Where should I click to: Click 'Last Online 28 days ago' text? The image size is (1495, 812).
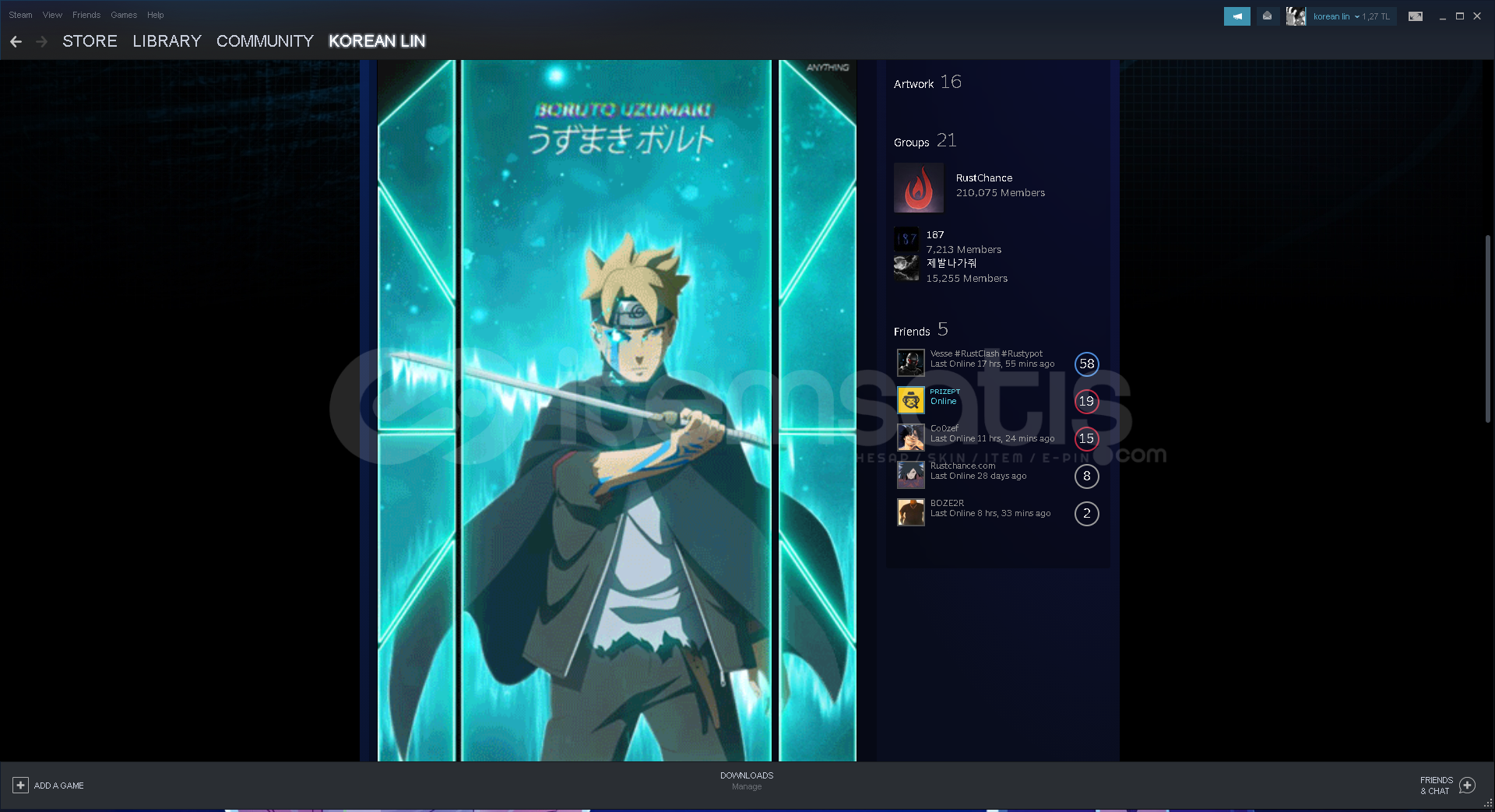[x=978, y=476]
